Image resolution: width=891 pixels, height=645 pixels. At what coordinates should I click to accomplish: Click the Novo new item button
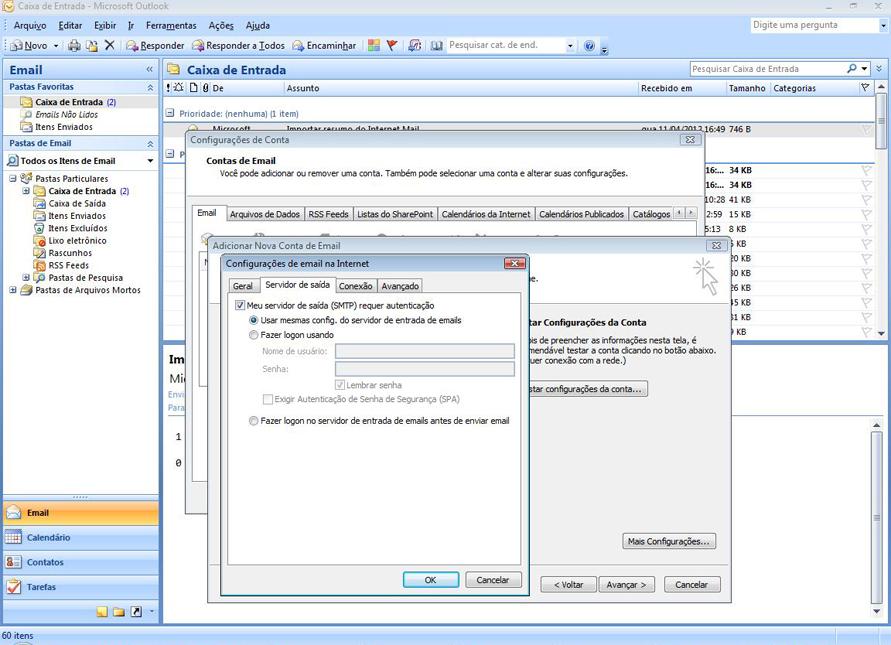30,45
